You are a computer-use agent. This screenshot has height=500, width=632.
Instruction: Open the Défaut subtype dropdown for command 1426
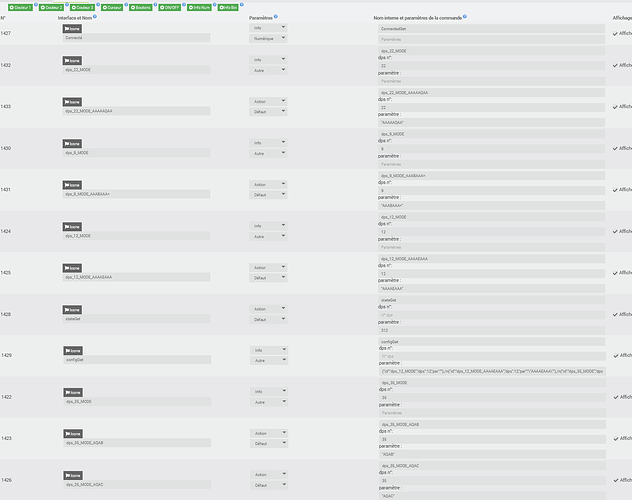[269, 485]
